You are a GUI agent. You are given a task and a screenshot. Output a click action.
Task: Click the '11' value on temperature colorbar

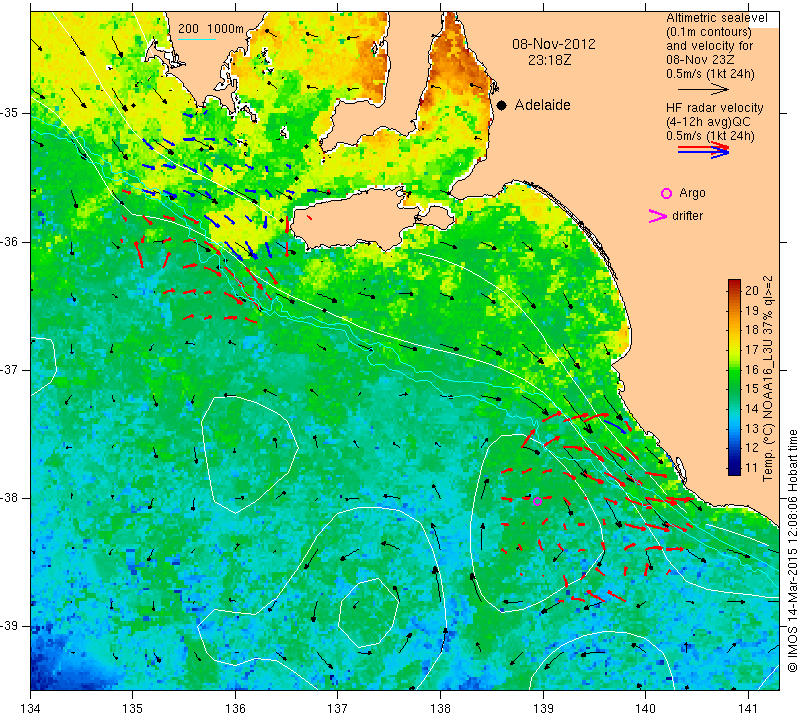tap(752, 467)
